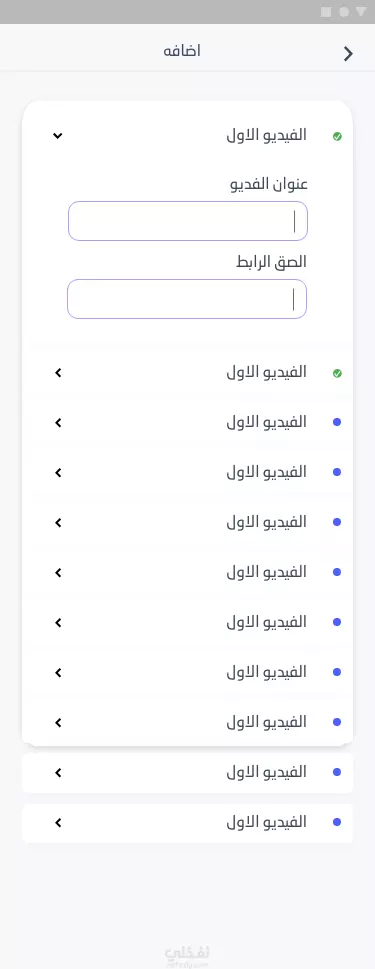The height and width of the screenshot is (969, 375).
Task: Click the اضافه header title
Action: [x=182, y=51]
